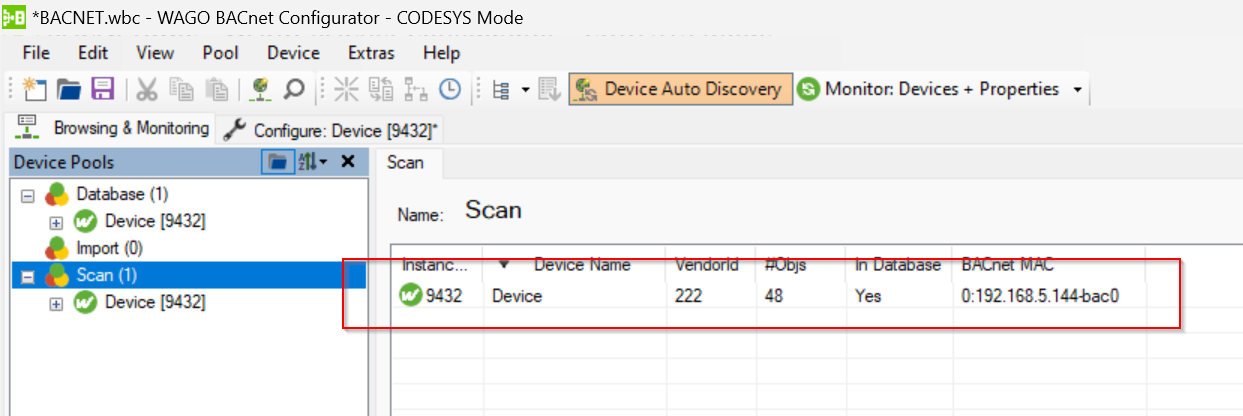Toggle folder view in Device Pools header

tap(277, 161)
